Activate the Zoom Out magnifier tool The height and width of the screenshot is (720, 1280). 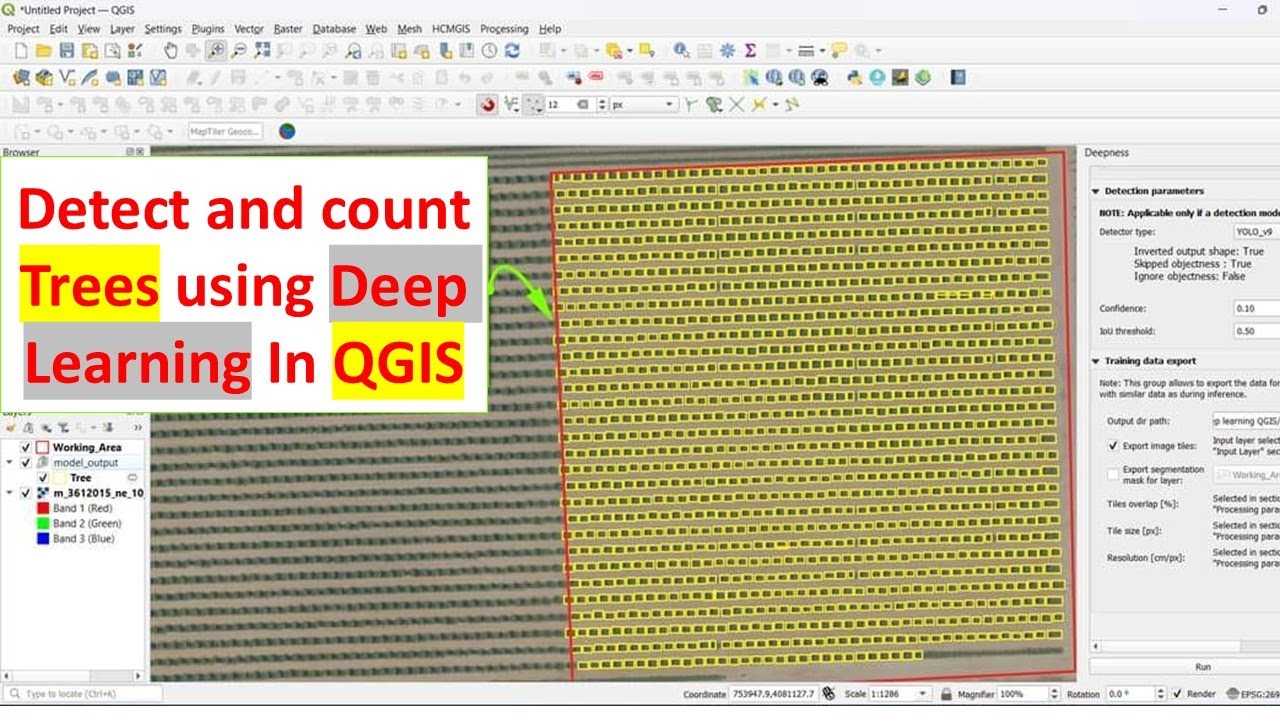tap(239, 50)
